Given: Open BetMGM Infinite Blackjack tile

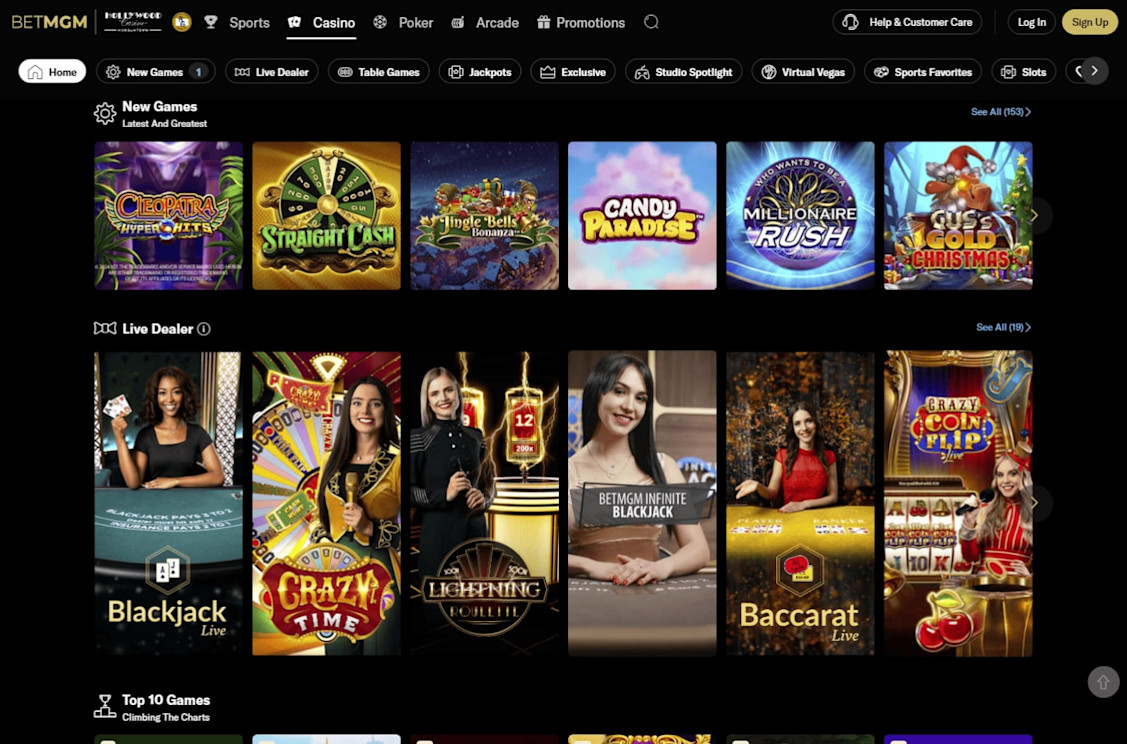Looking at the screenshot, I should [643, 503].
